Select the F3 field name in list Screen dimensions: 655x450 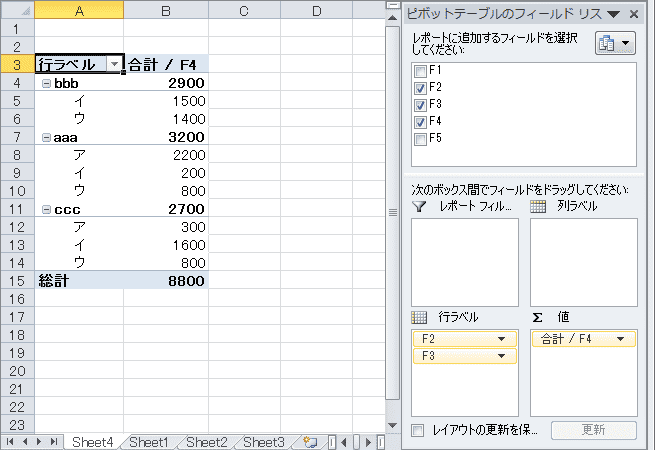coord(435,104)
